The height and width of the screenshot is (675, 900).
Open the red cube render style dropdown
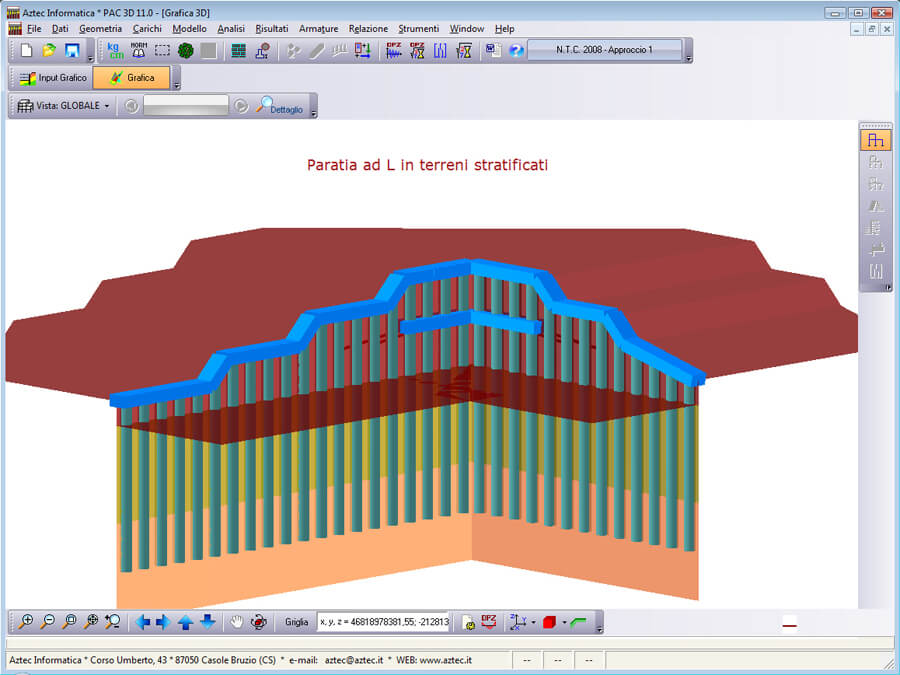(564, 622)
